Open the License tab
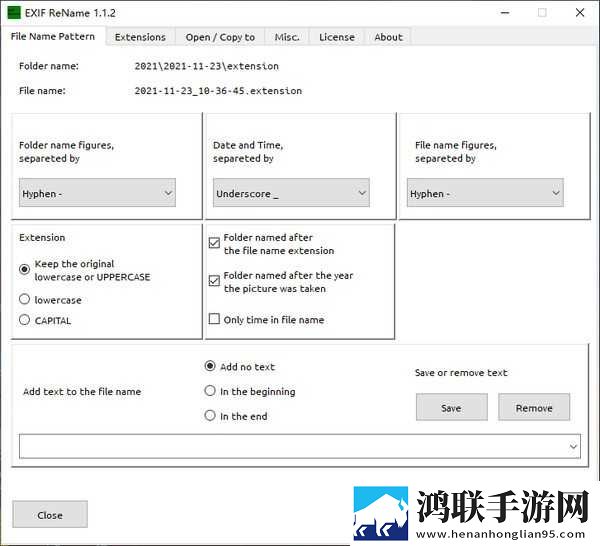Screen dimensions: 600x546 click(x=337, y=37)
